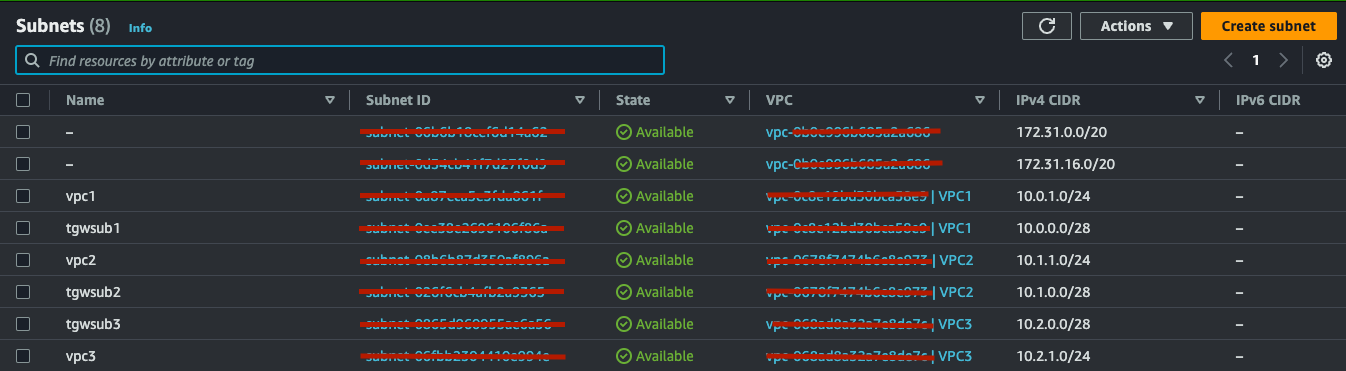Screen dimensions: 1346x371
Task: Open VPC3 link in tgwsub3 row
Action: tap(955, 324)
